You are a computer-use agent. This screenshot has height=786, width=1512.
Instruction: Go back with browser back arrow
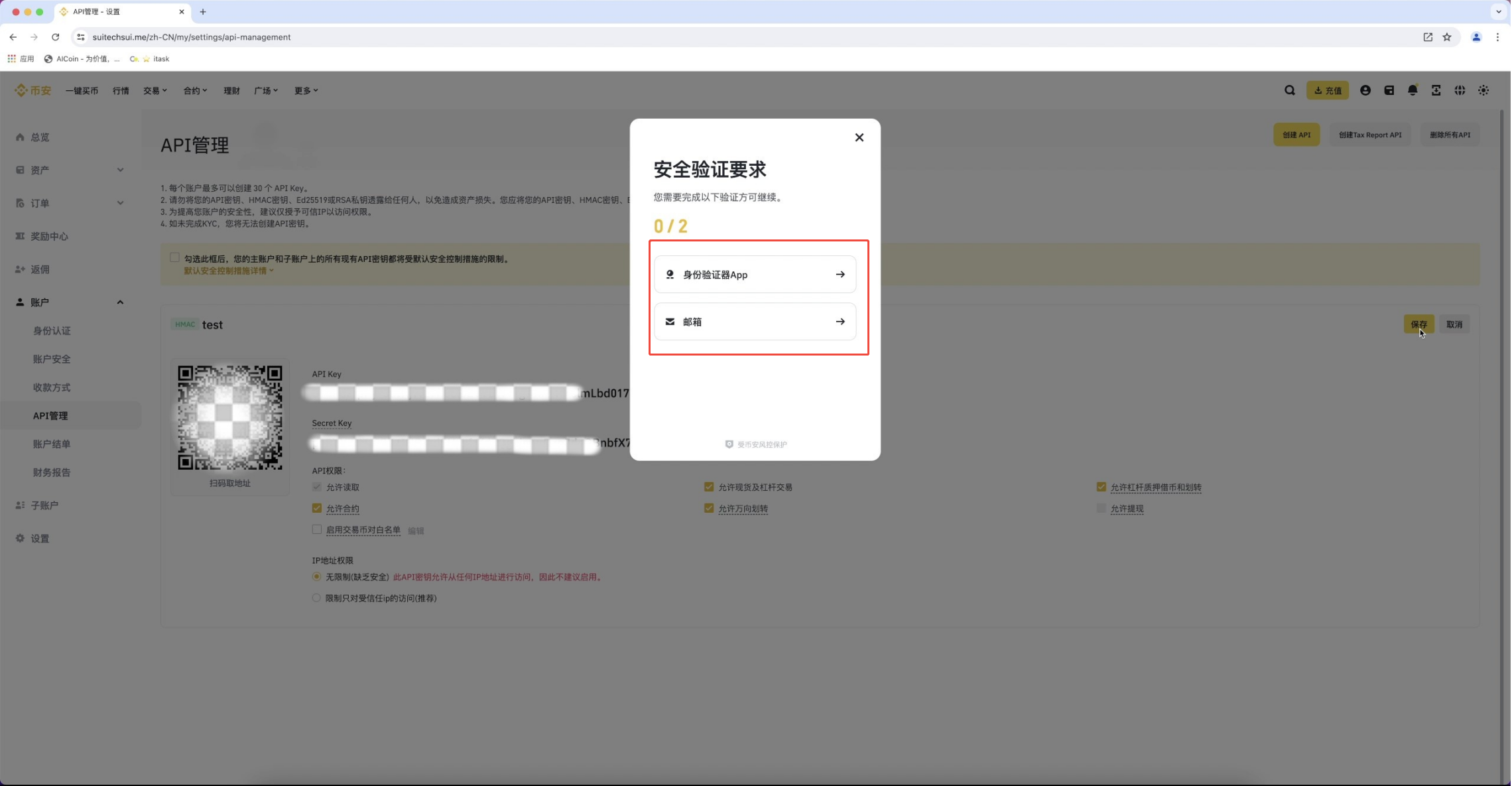pos(13,37)
